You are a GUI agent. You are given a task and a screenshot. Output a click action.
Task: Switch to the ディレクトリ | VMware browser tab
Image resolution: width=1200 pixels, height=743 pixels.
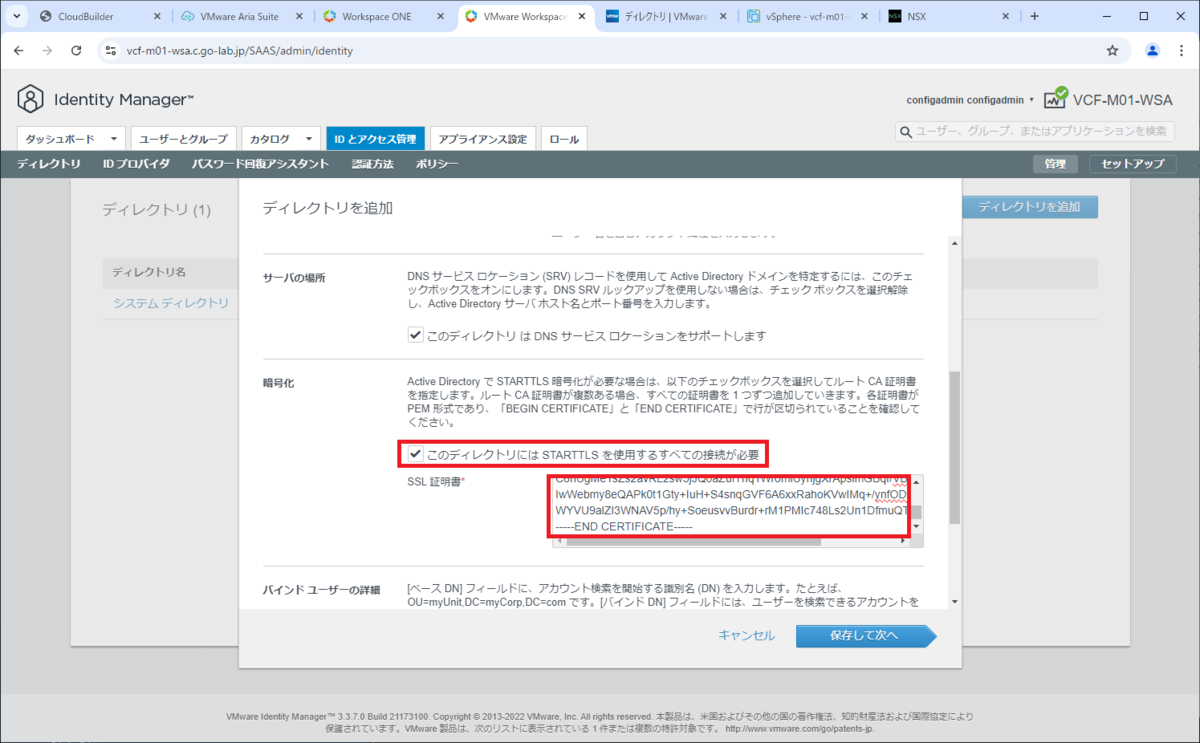click(667, 17)
